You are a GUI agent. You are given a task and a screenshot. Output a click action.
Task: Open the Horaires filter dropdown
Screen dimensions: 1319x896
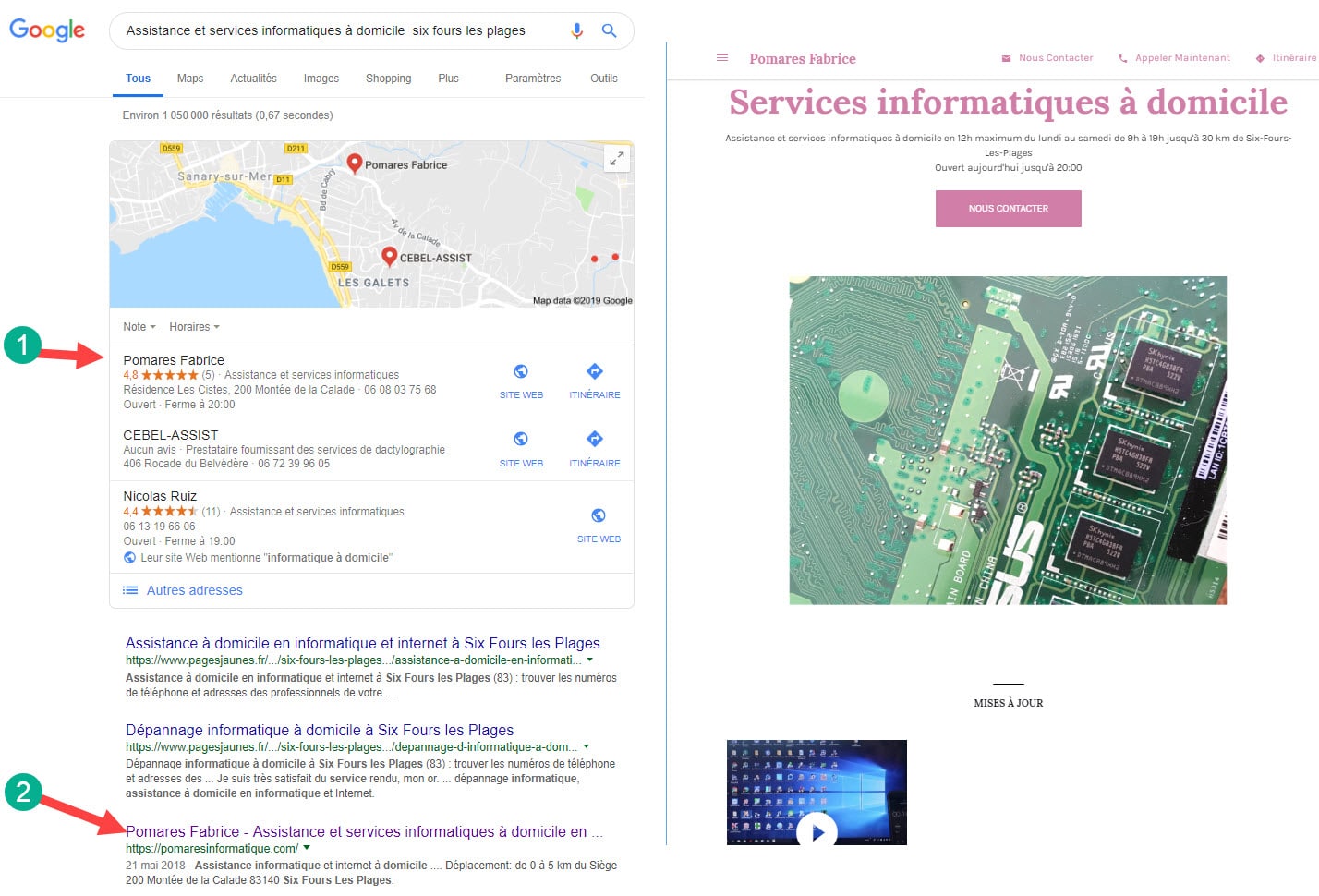pos(194,326)
